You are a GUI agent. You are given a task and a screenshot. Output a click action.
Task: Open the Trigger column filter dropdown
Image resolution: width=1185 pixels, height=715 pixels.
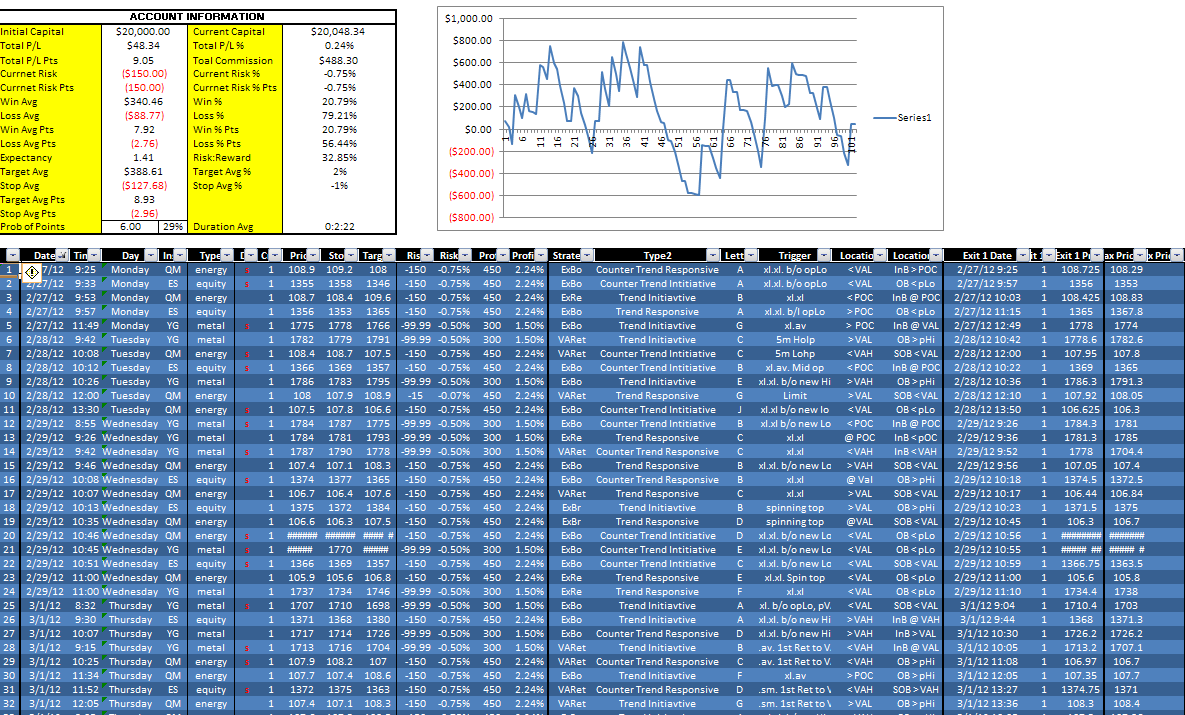pyautogui.click(x=824, y=255)
